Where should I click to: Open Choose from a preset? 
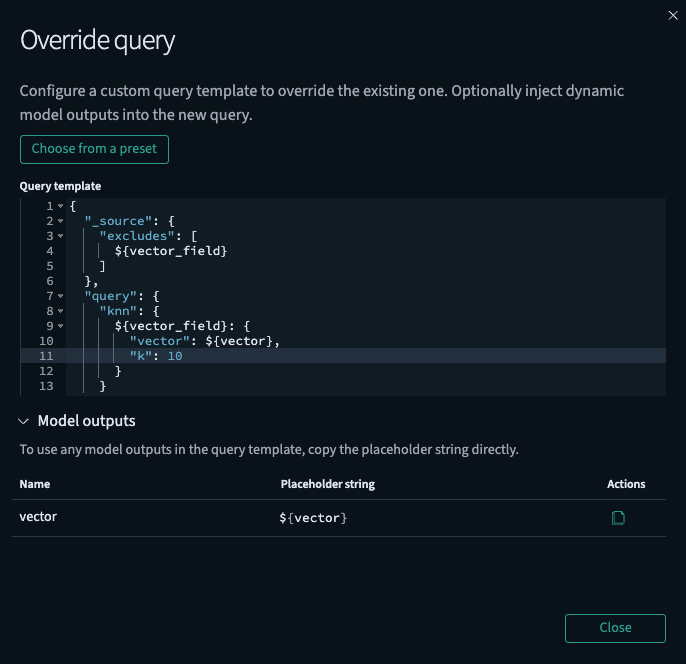tap(94, 149)
